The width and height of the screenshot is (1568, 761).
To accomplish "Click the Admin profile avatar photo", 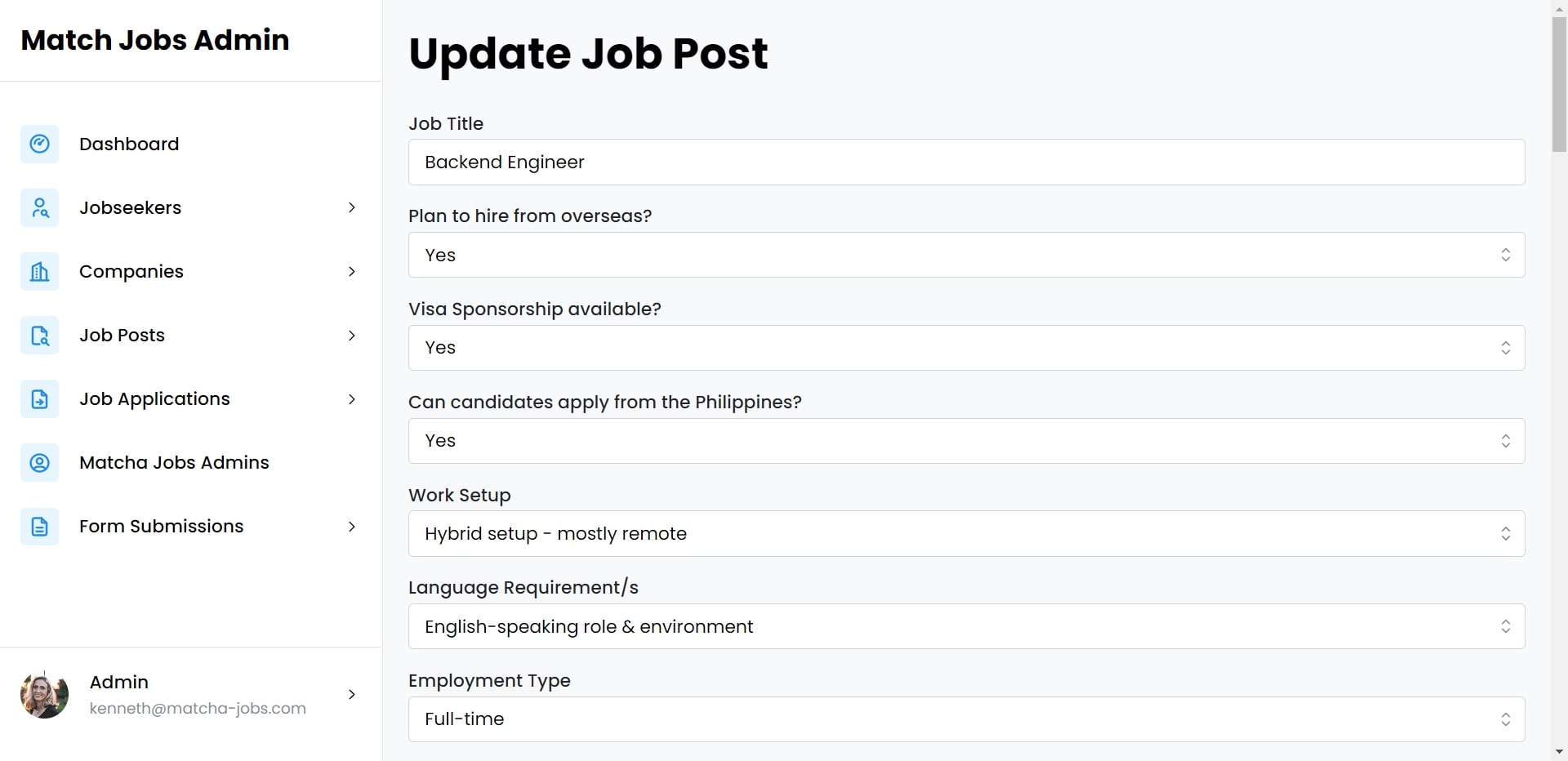I will point(44,695).
